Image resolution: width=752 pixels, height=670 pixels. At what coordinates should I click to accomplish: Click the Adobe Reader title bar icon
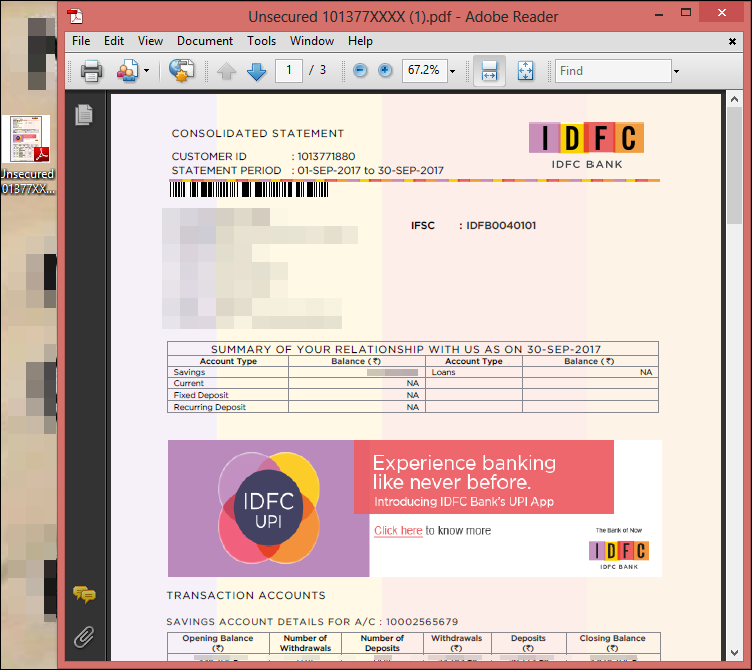tap(75, 16)
